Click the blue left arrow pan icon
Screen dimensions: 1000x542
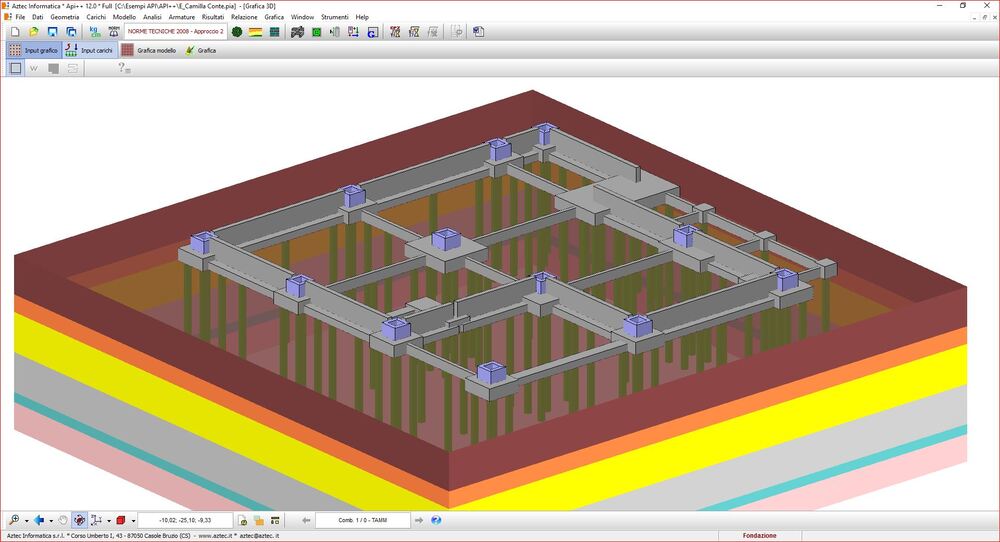39,520
